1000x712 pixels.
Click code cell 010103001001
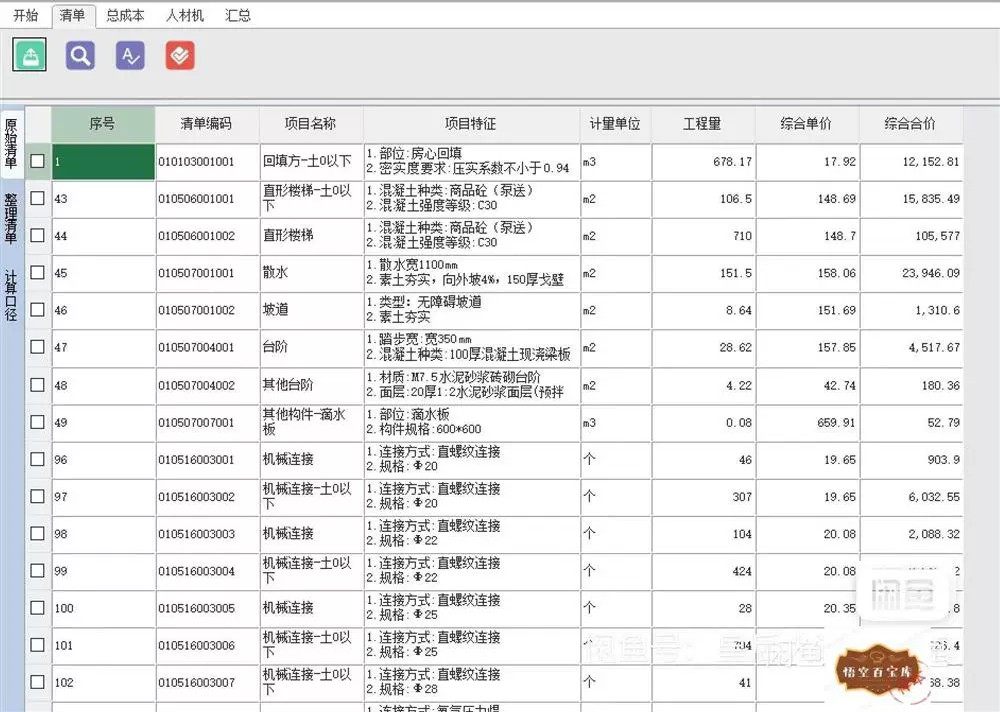click(207, 161)
